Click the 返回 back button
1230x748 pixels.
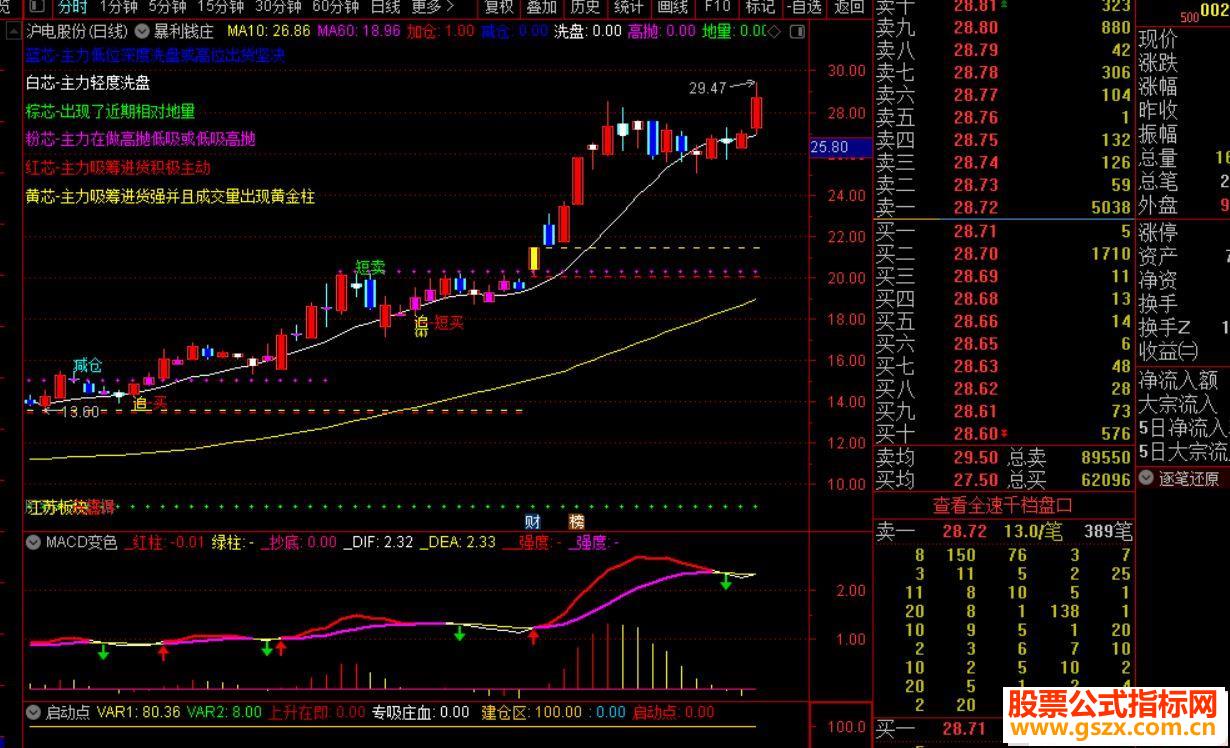[849, 6]
